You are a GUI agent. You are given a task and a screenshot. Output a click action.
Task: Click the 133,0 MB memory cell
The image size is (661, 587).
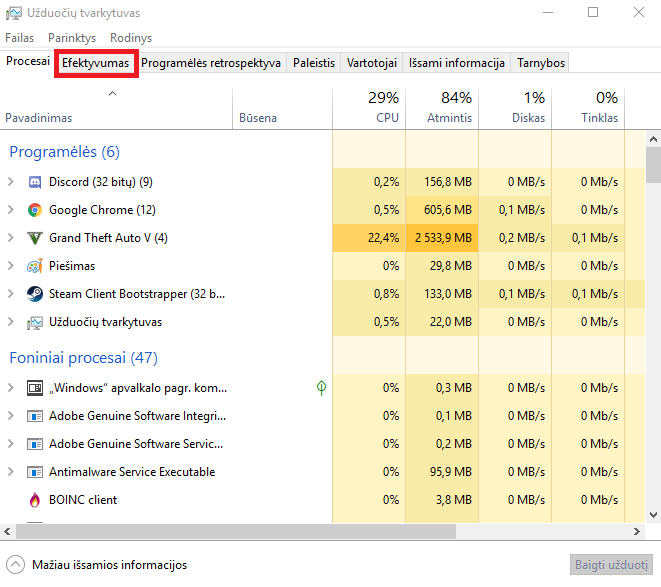pos(442,294)
